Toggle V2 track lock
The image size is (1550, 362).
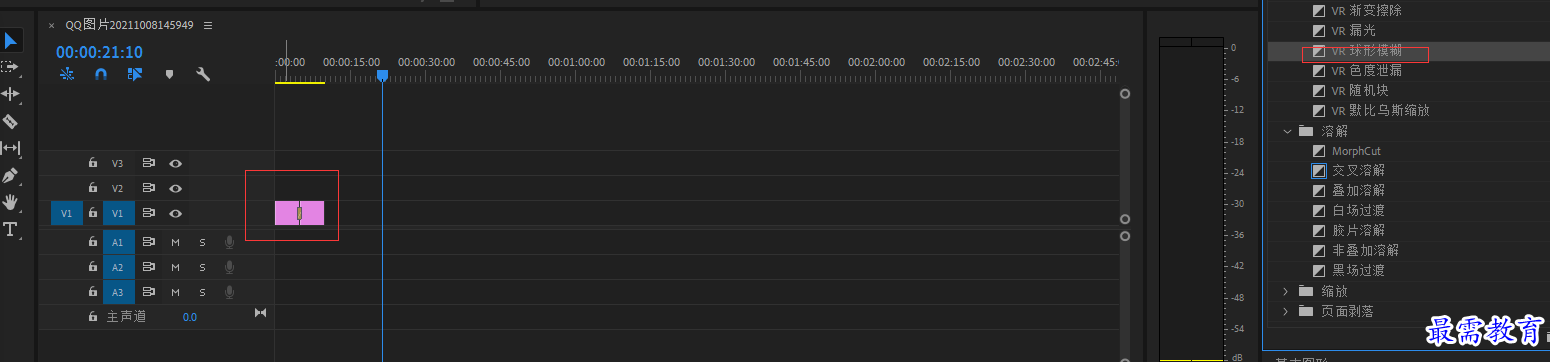click(93, 187)
